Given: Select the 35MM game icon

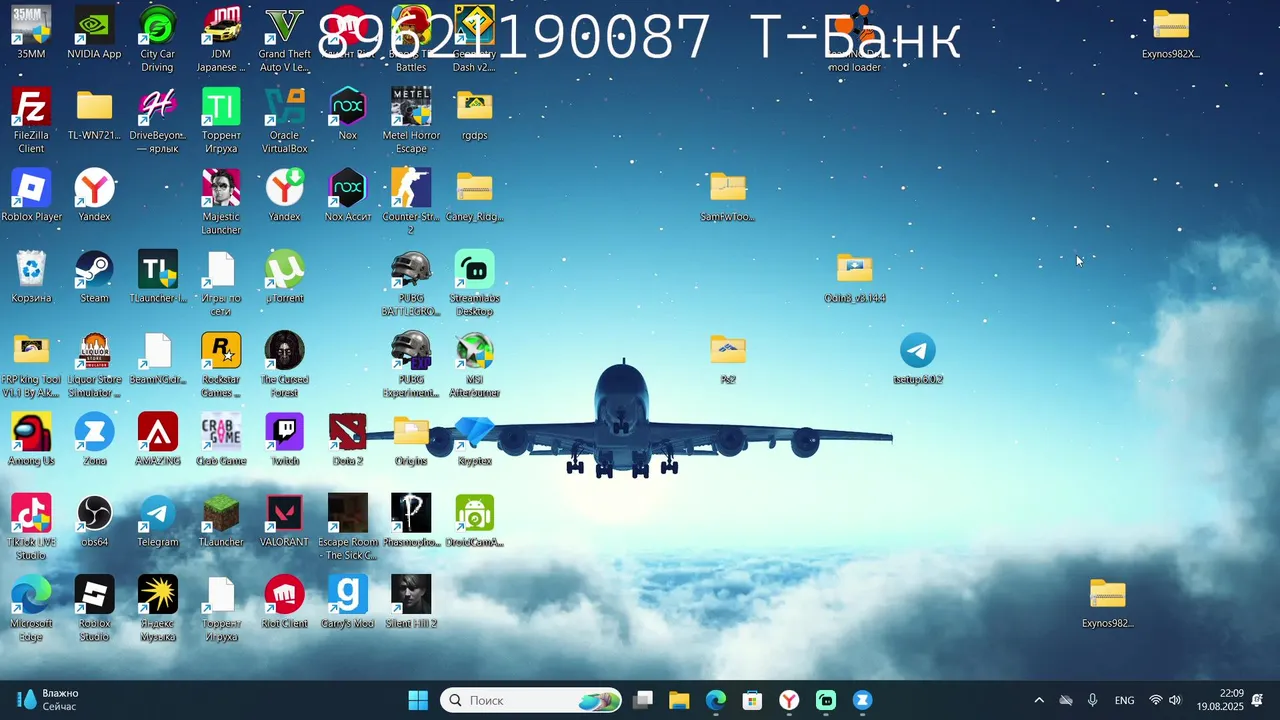Looking at the screenshot, I should tap(31, 33).
